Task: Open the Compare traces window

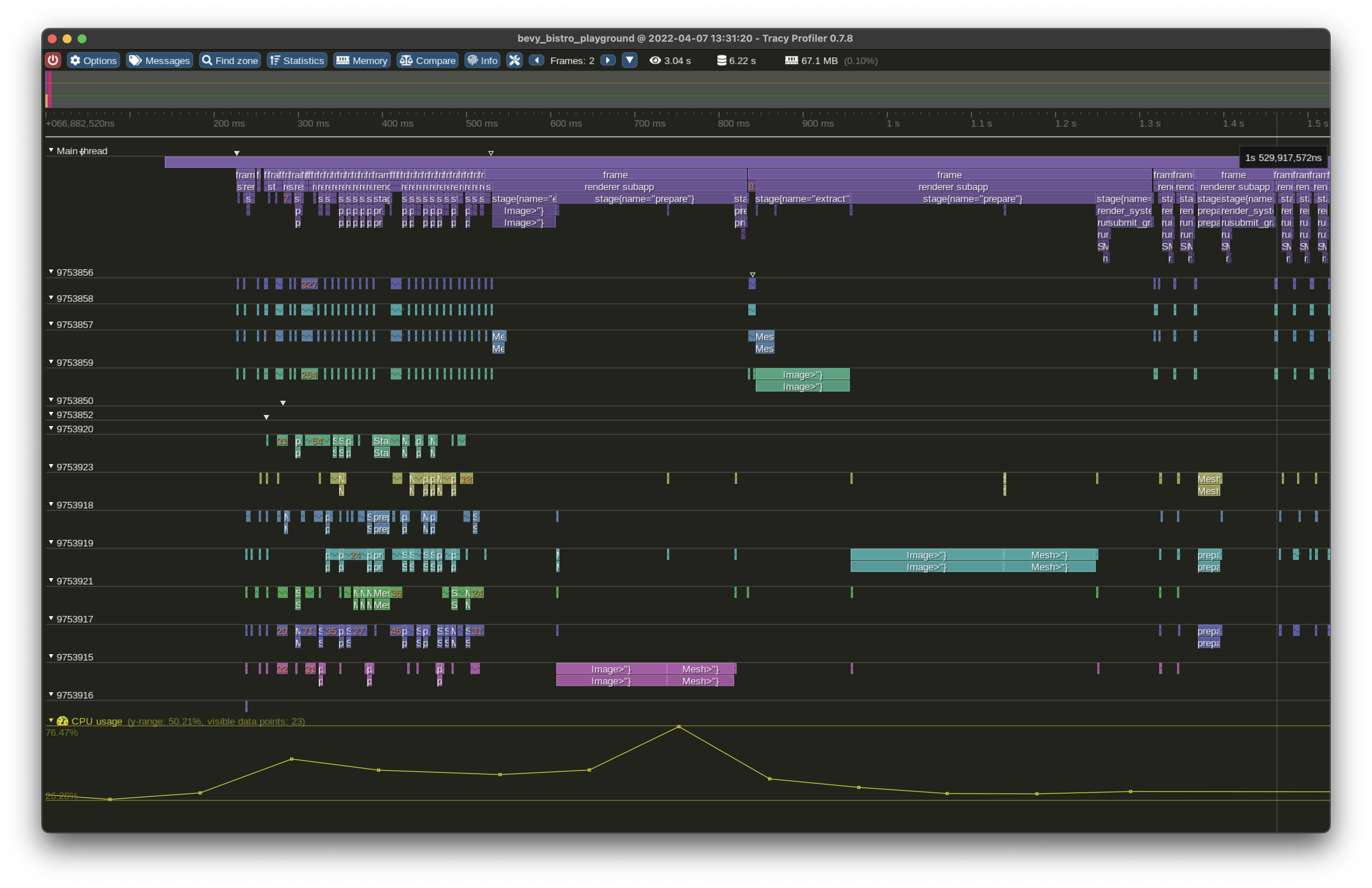Action: (x=428, y=60)
